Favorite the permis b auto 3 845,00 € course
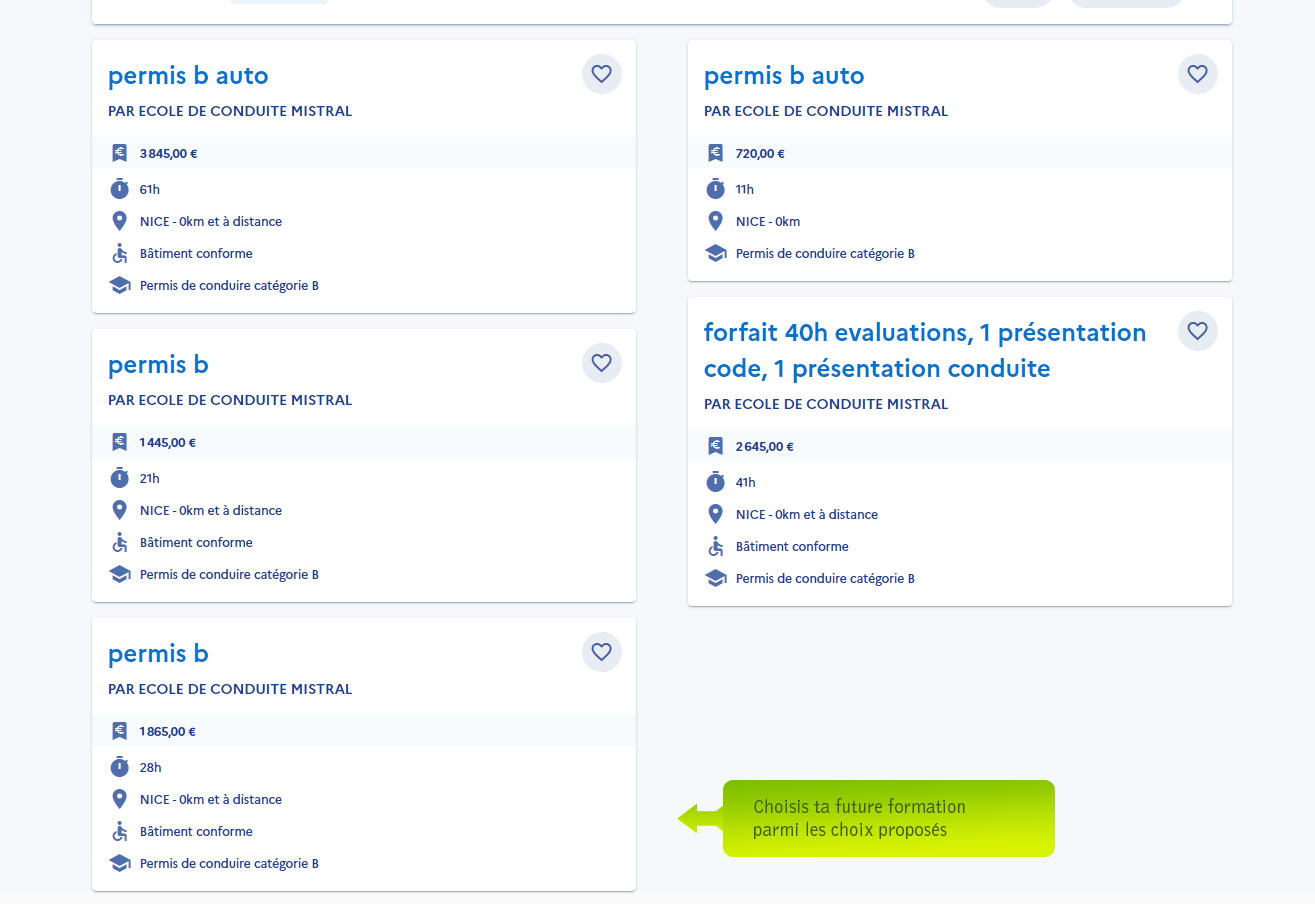This screenshot has height=904, width=1315. 601,74
